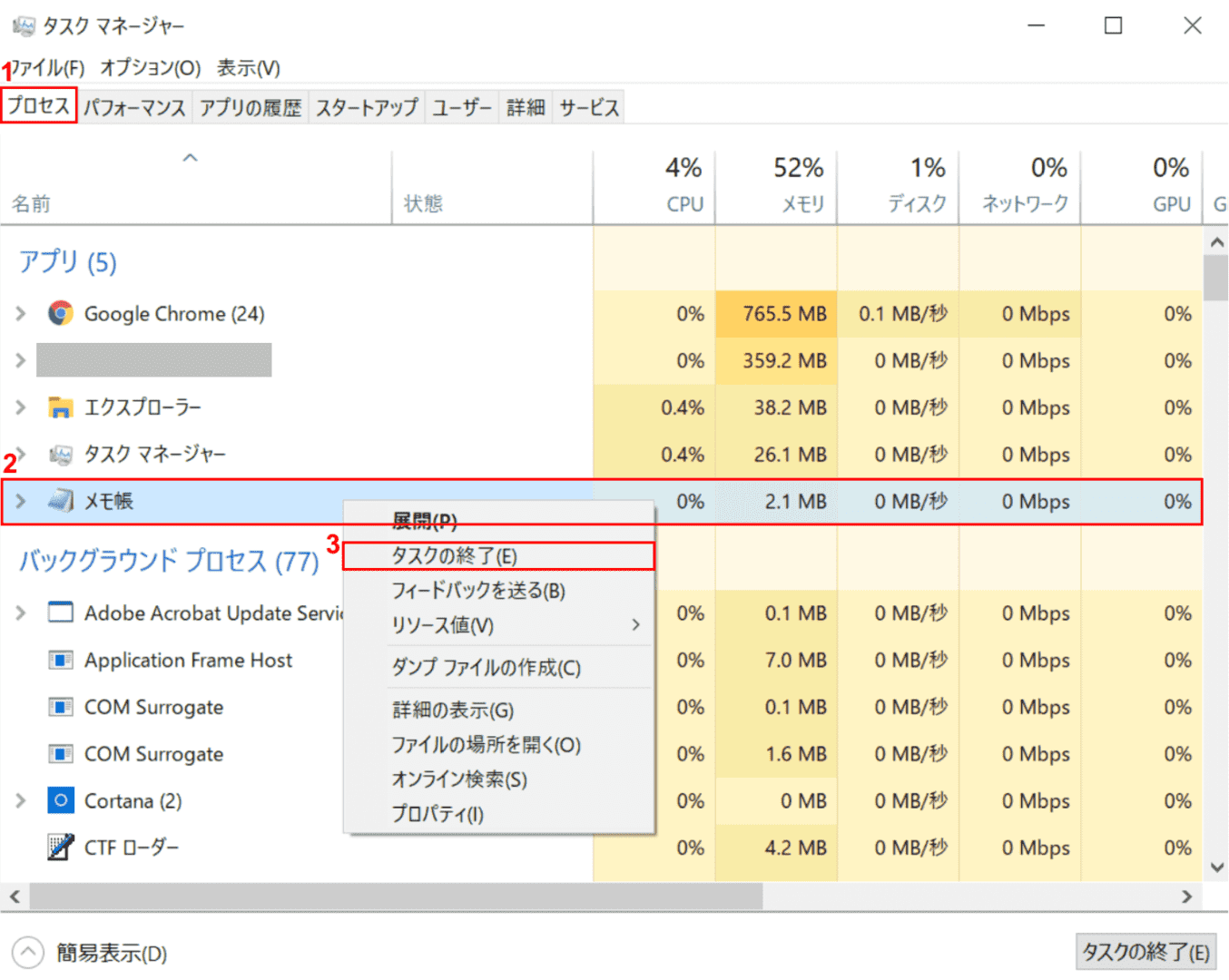The width and height of the screenshot is (1229, 980).
Task: Sort by the ディスク column header
Action: tap(898, 188)
